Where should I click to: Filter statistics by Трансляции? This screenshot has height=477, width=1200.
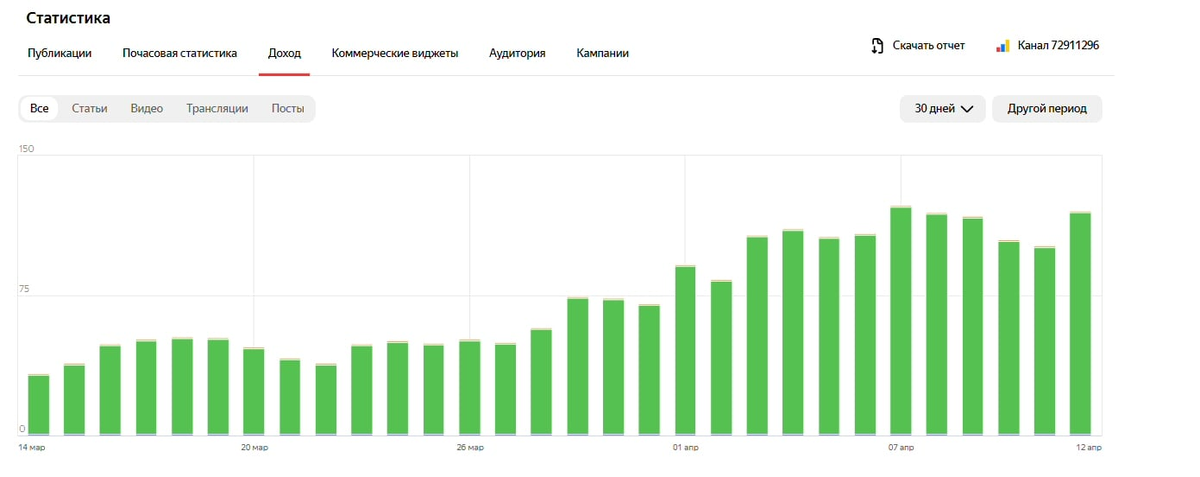click(x=217, y=108)
